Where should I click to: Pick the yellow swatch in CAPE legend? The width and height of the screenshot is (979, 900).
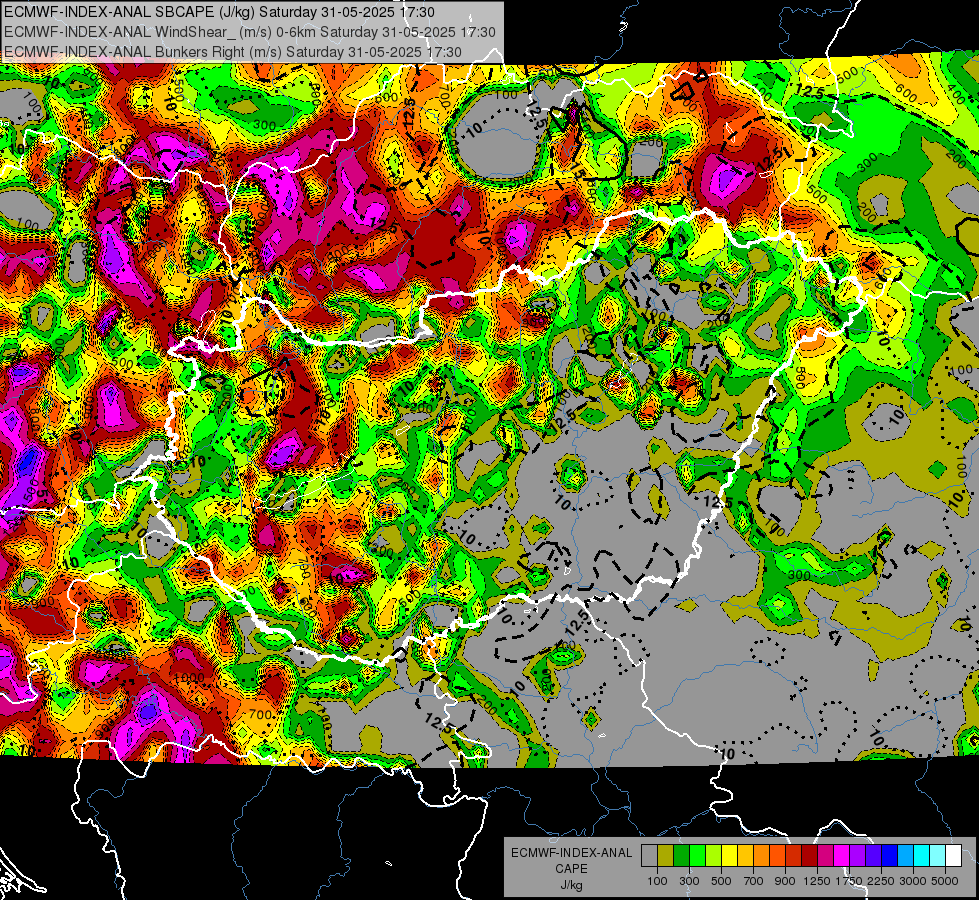(x=729, y=855)
